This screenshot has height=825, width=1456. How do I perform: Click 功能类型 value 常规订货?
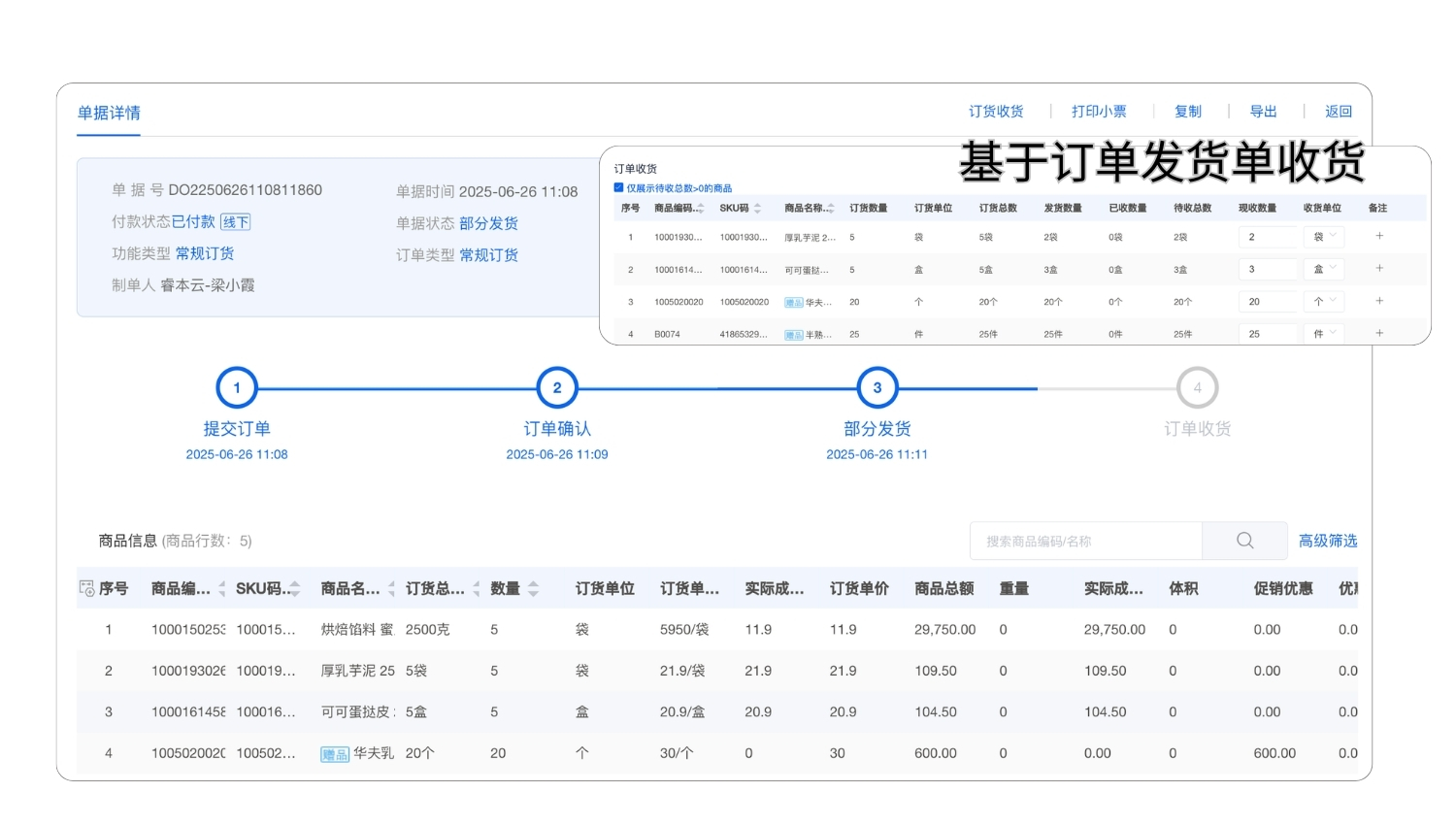click(205, 253)
